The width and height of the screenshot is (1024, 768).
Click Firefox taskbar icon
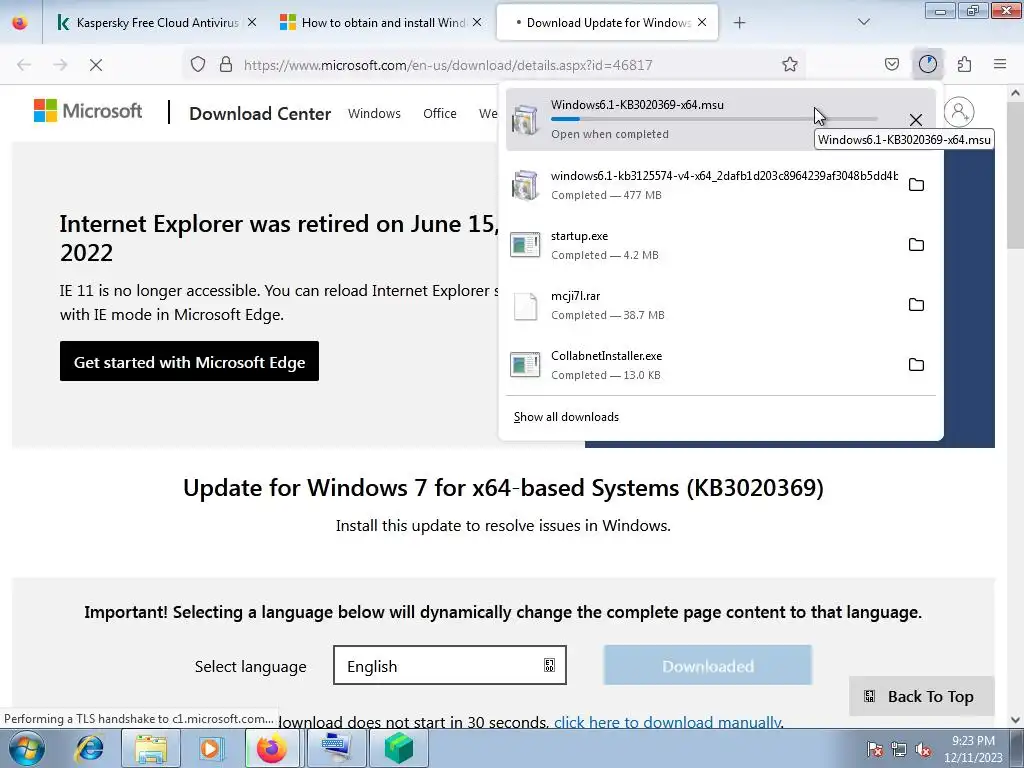coord(272,748)
